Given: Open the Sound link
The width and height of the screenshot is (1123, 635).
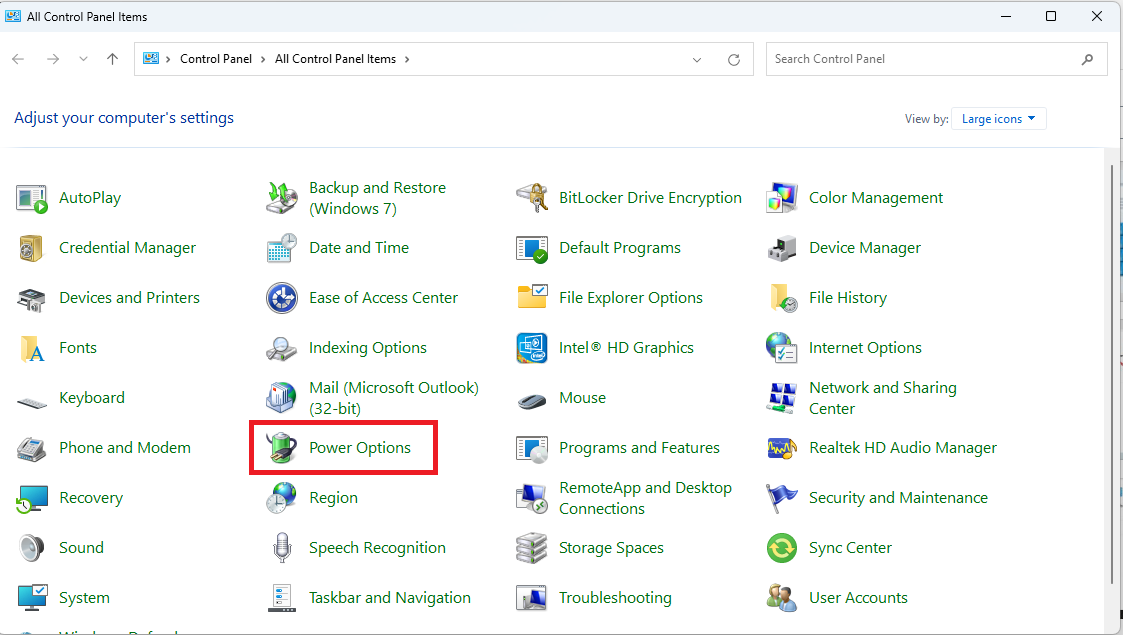Looking at the screenshot, I should click(82, 548).
